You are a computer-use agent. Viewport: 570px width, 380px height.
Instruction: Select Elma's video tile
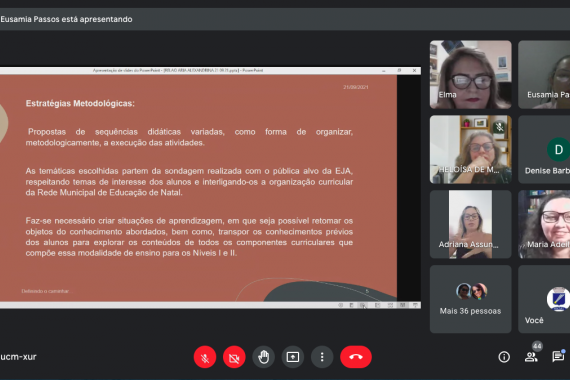click(470, 75)
